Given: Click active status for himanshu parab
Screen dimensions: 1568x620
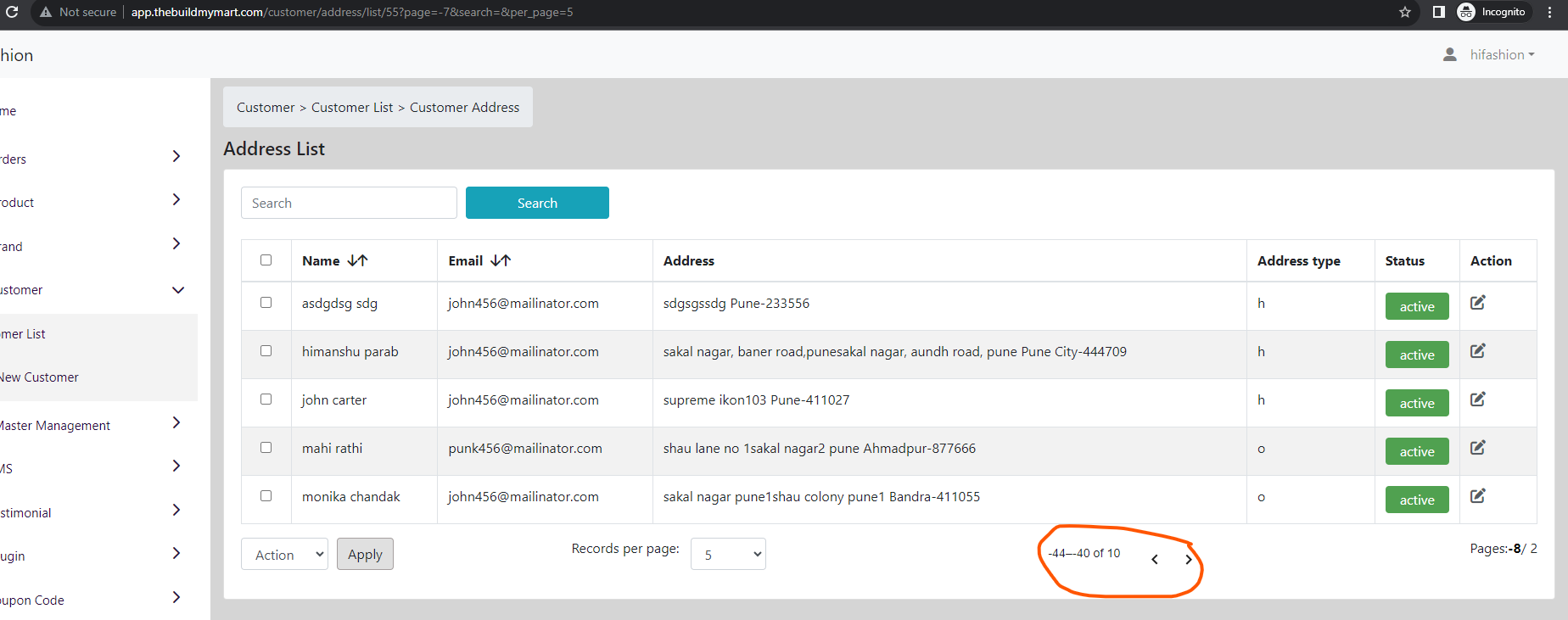Looking at the screenshot, I should (1417, 355).
